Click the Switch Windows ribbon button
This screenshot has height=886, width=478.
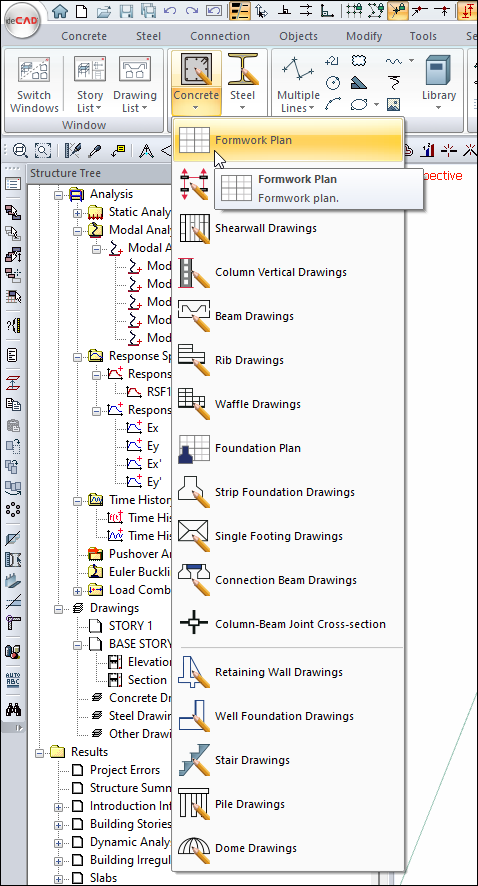click(34, 83)
